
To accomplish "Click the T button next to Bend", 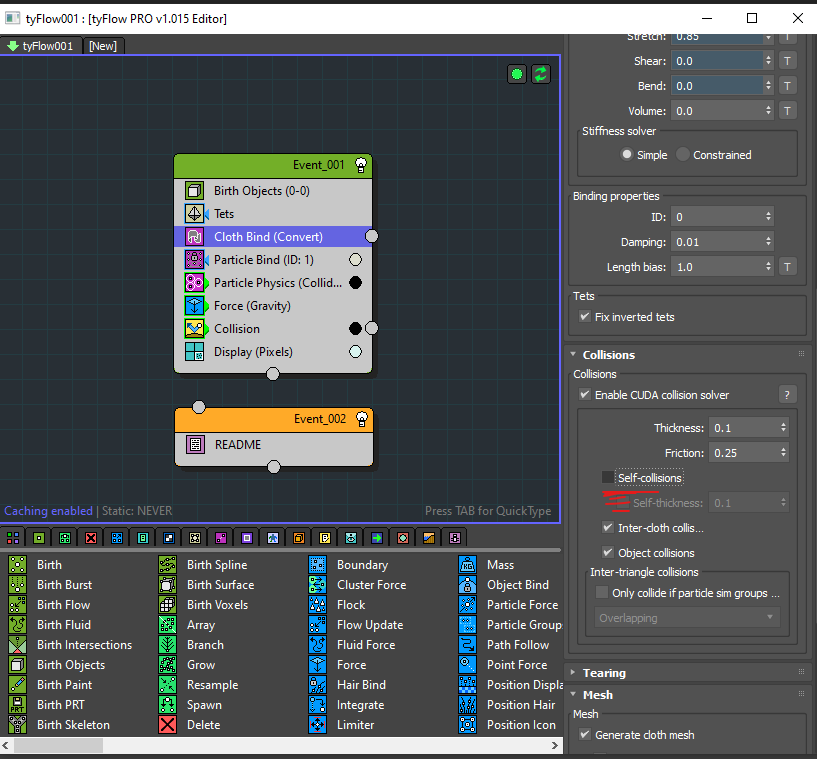I will tap(787, 86).
